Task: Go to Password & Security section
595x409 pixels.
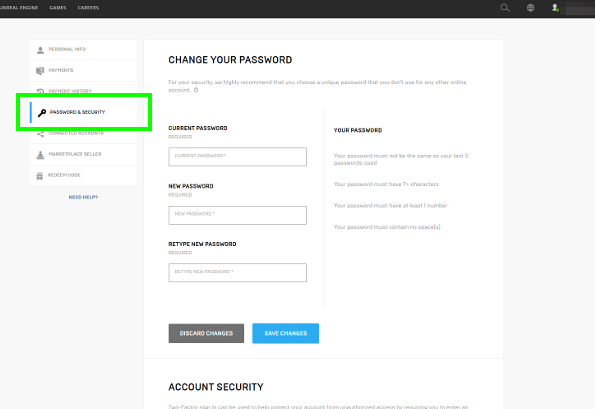Action: pos(83,112)
